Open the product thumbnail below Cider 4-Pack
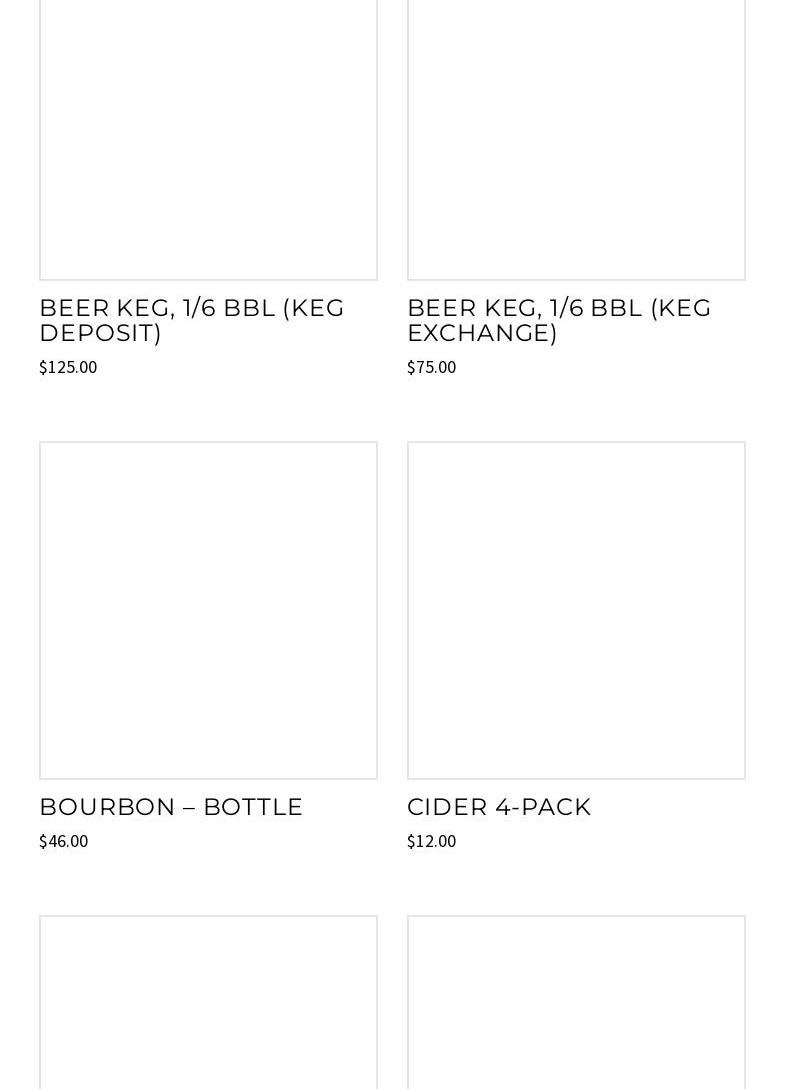This screenshot has width=785, height=1089. (x=576, y=1002)
